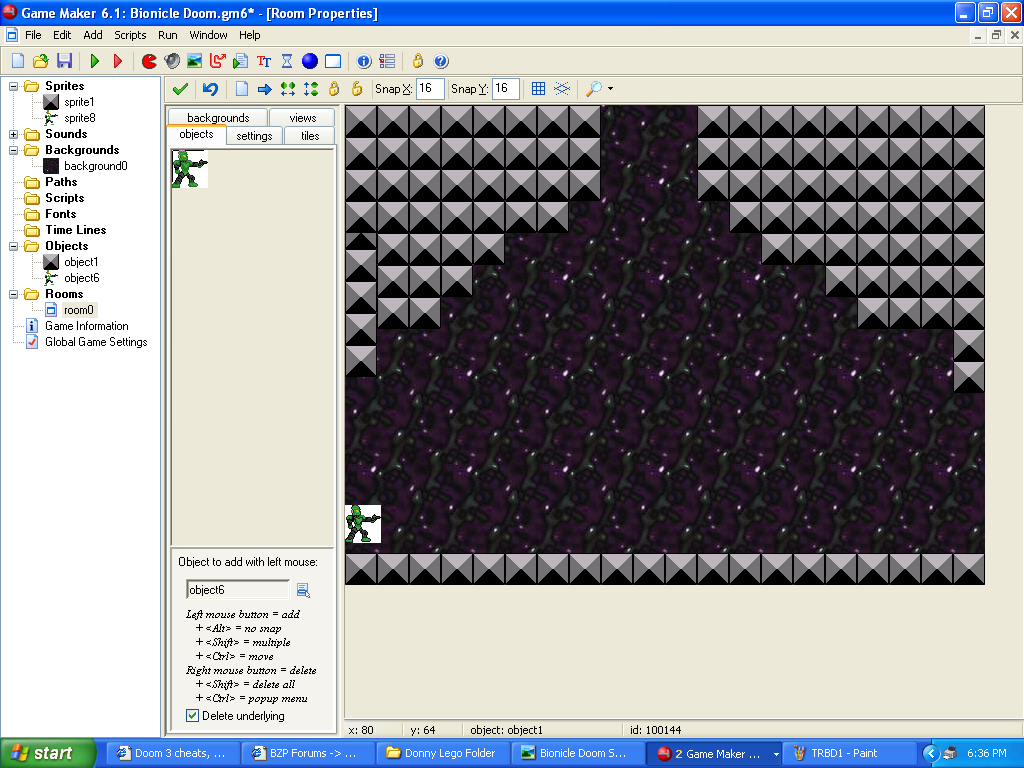Unlock all instances open padlock icon
Viewport: 1024px width, 768px height.
357,89
